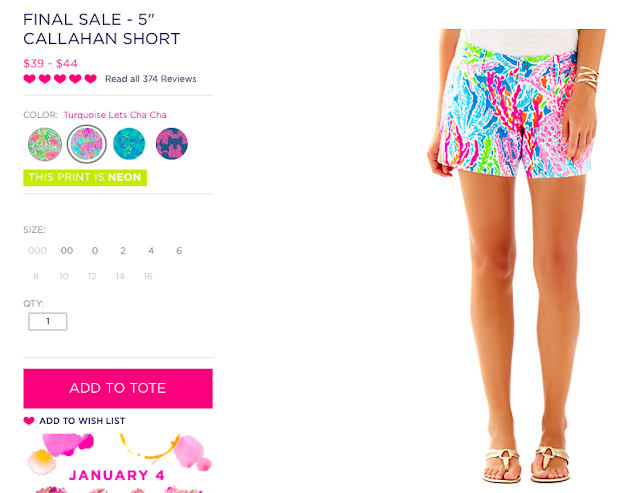Select the greyed-out size 000

click(x=37, y=251)
